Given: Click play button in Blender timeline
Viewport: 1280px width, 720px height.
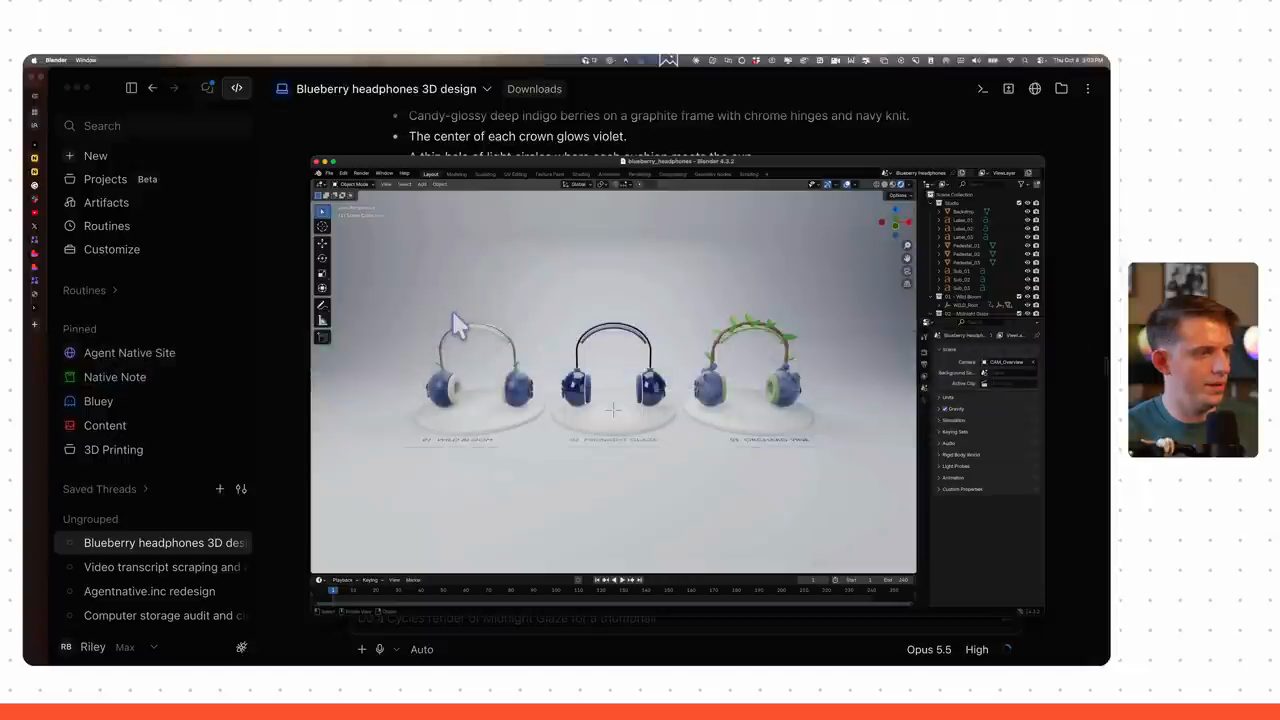Looking at the screenshot, I should (x=622, y=580).
